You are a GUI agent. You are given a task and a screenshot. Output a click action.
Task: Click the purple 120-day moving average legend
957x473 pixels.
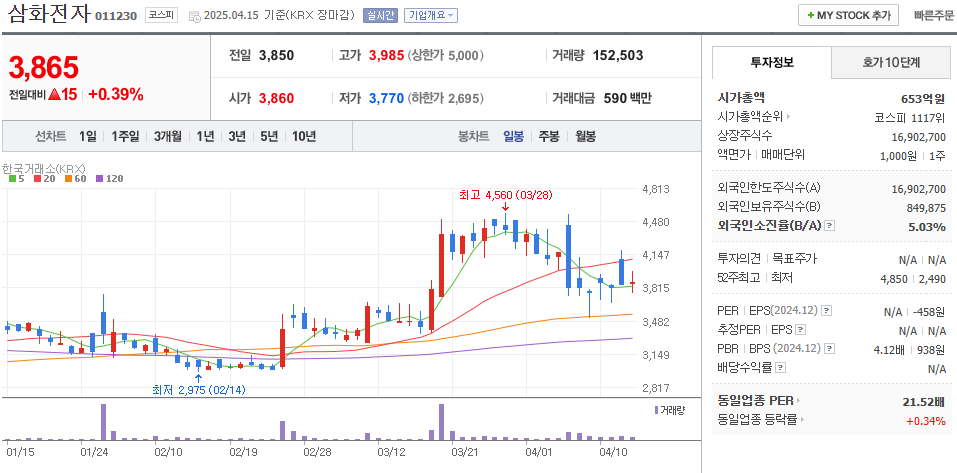tap(110, 179)
